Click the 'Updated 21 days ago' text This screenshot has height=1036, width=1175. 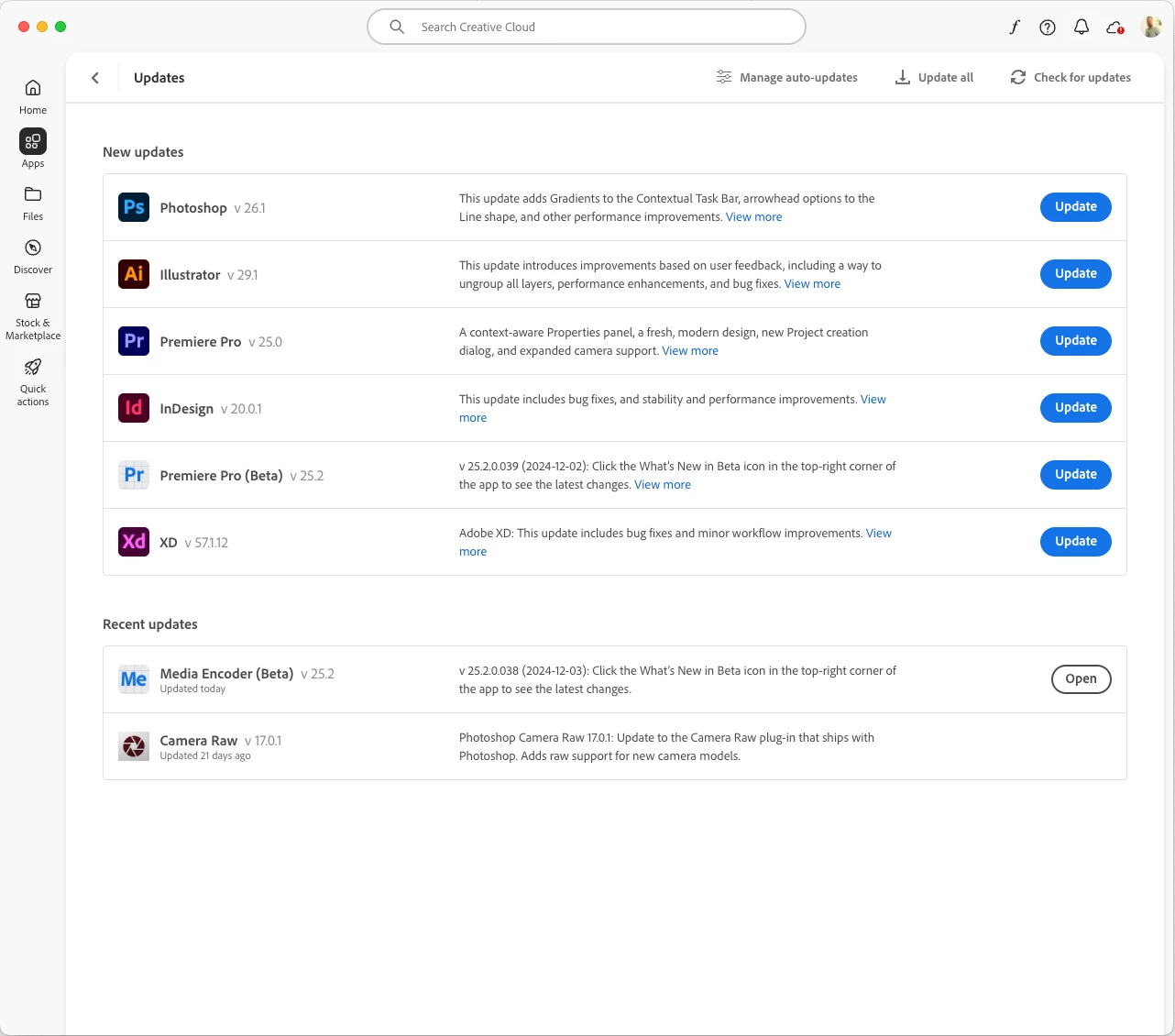click(205, 756)
